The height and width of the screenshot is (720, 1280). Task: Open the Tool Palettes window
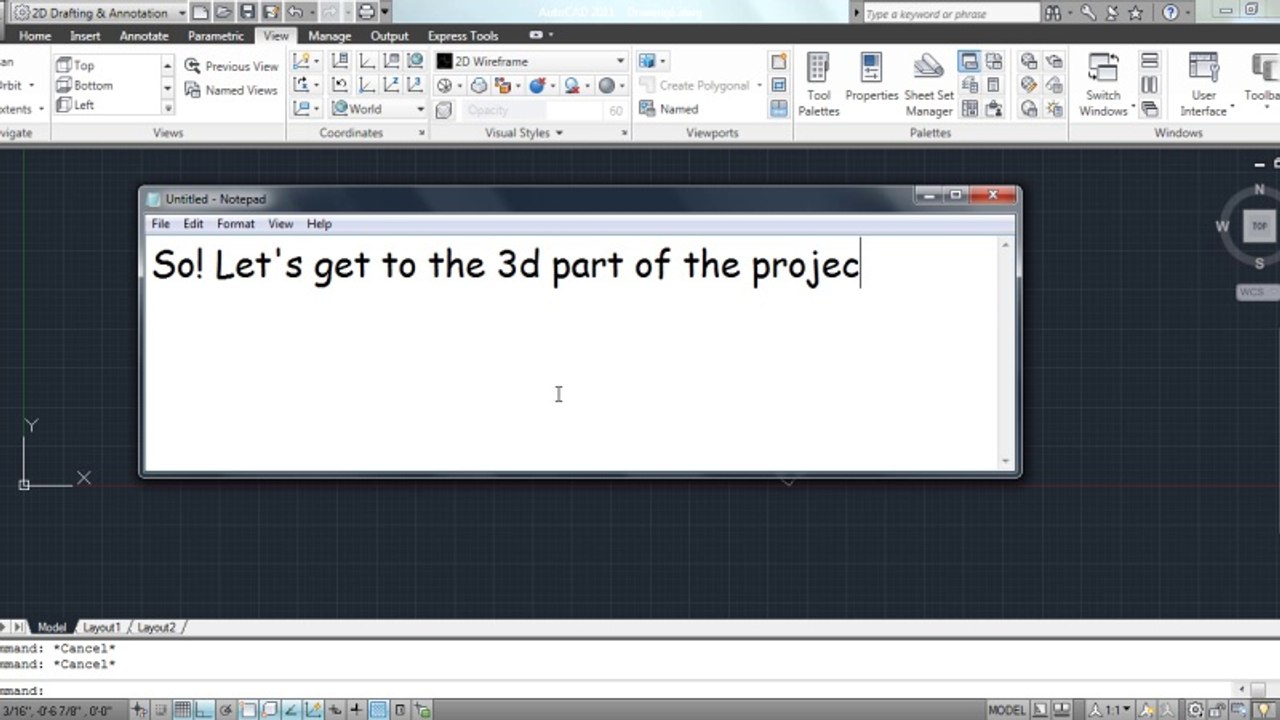tap(819, 85)
